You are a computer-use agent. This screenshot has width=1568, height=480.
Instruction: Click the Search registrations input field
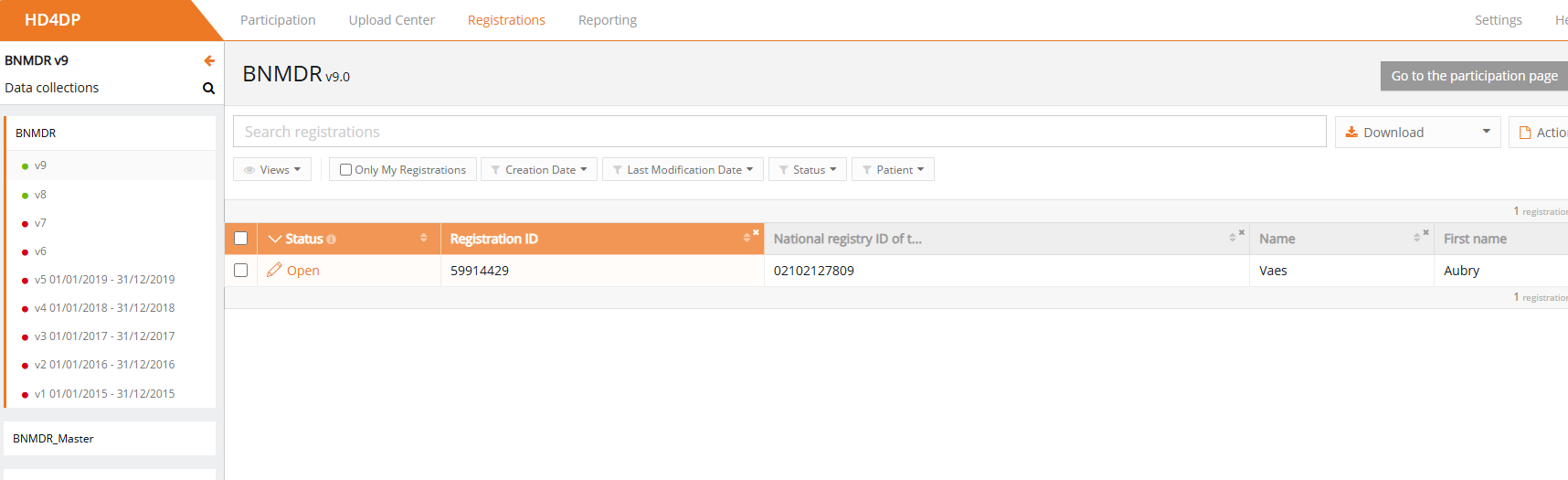pos(779,132)
